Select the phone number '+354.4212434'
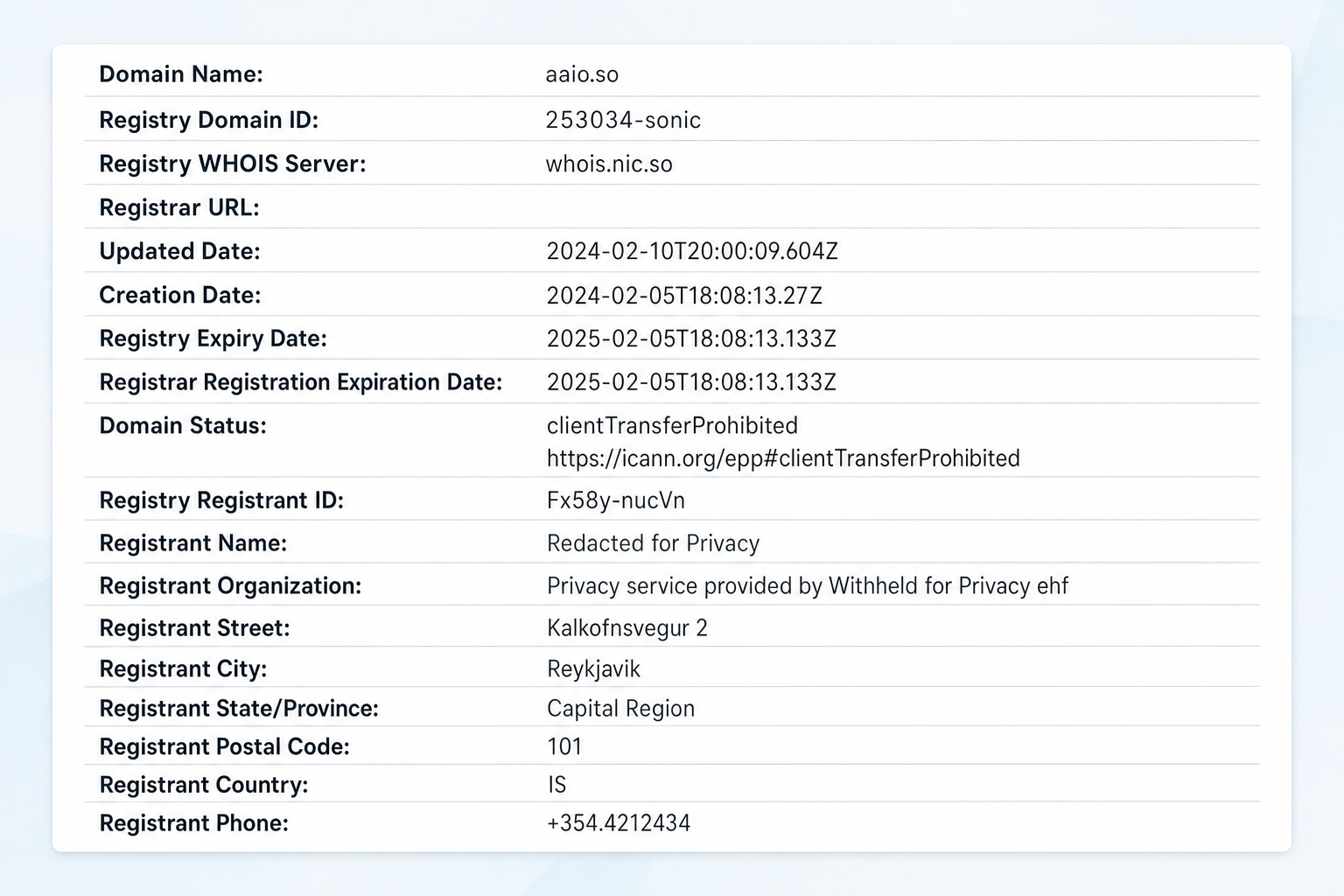This screenshot has width=1344, height=896. pyautogui.click(x=619, y=823)
